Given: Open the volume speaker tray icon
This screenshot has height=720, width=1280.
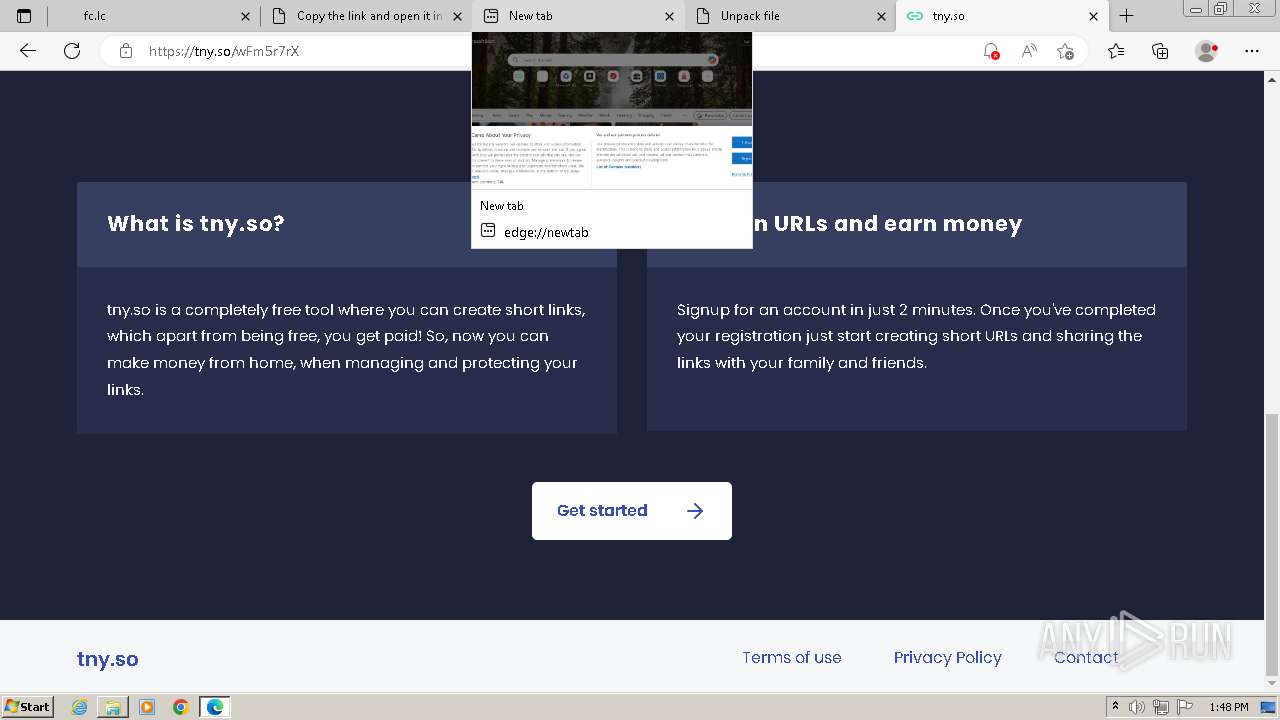Looking at the screenshot, I should coord(1137,707).
